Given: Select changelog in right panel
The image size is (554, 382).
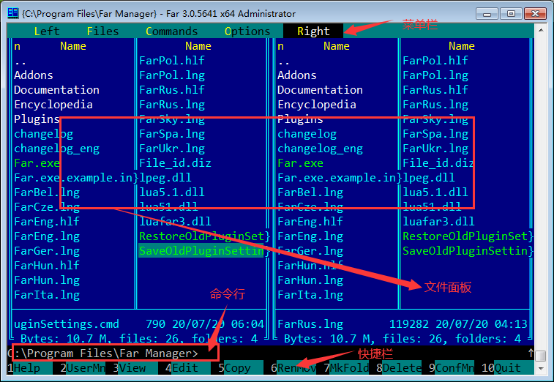Looking at the screenshot, I should pos(307,134).
